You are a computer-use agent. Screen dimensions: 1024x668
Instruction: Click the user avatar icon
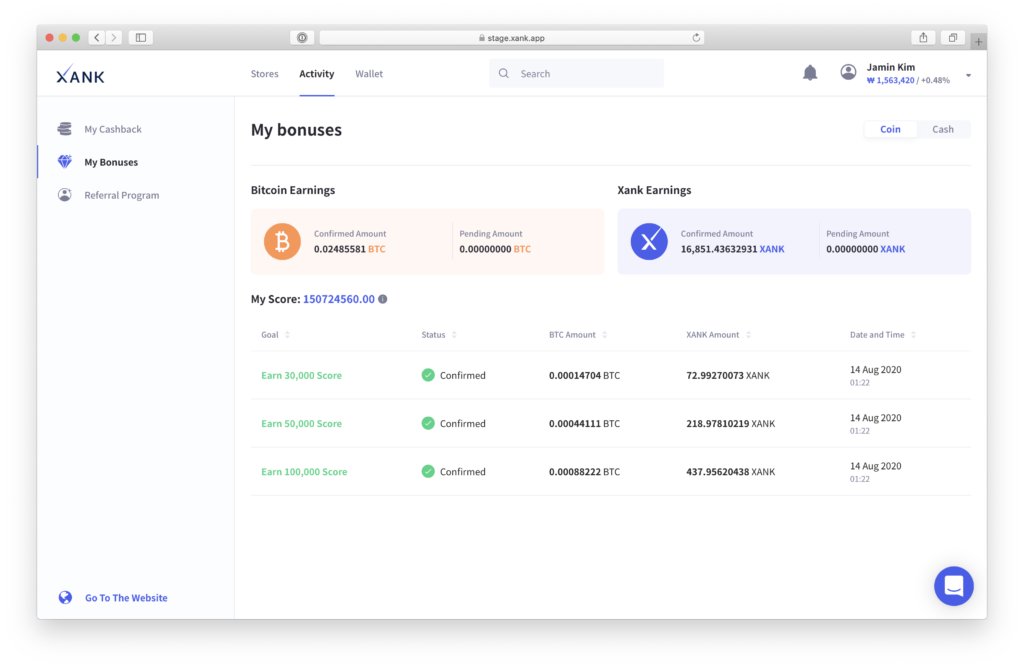pos(848,72)
